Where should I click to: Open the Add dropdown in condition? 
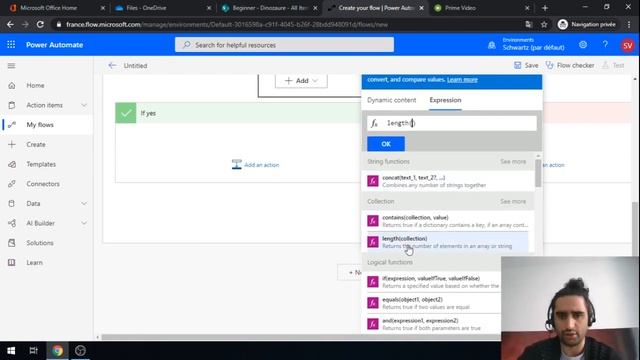[x=301, y=81]
